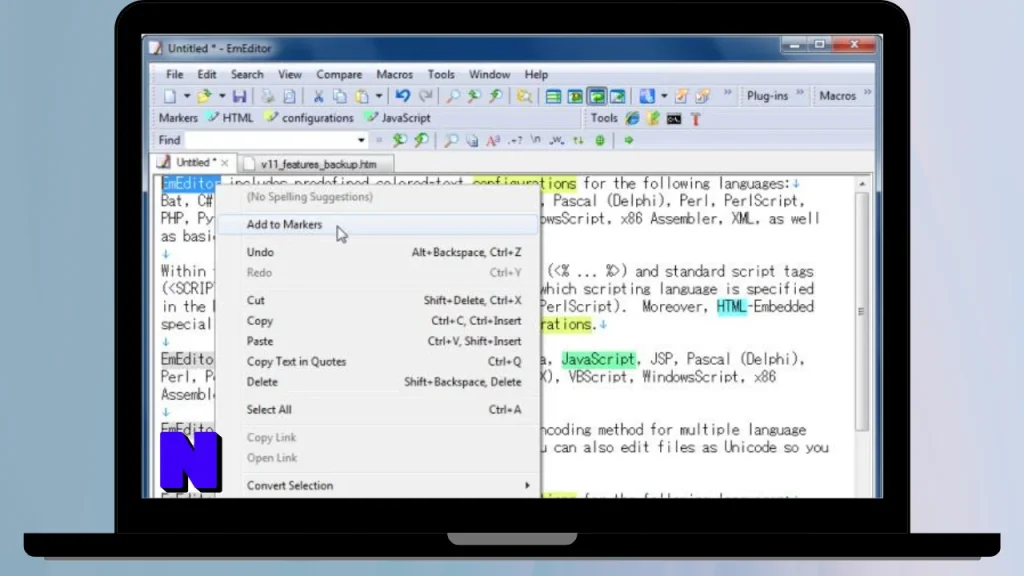The height and width of the screenshot is (576, 1024).
Task: Toggle Wrap by Window mode
Action: (596, 96)
